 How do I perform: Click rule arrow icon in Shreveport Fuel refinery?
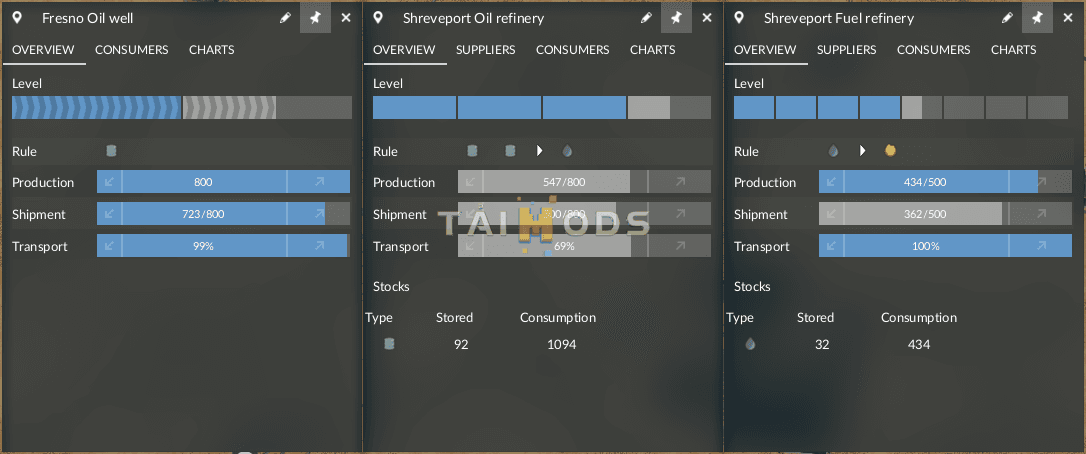point(862,150)
